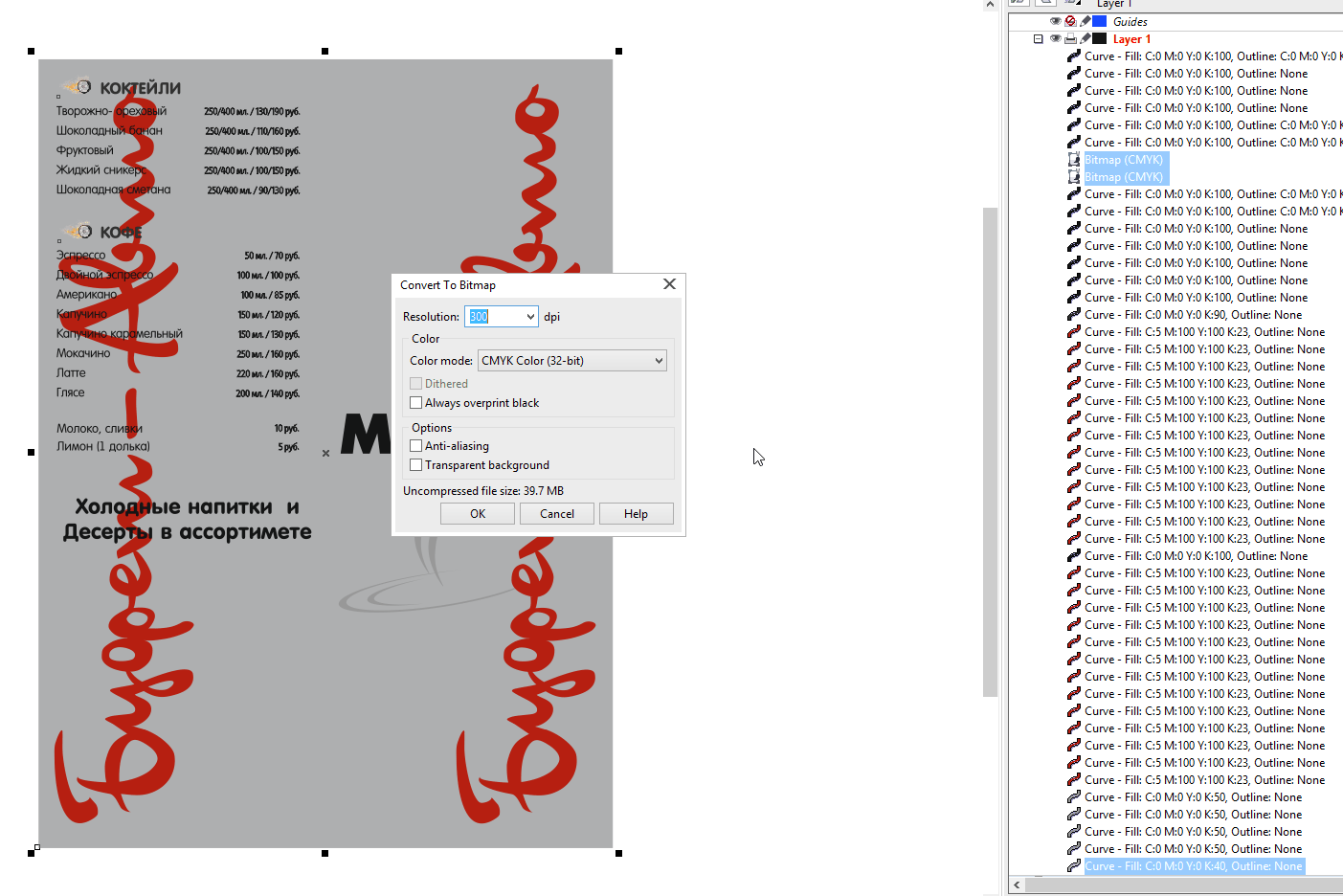
Task: Click the cup logo beside КОКТЕЙЛИ
Action: click(x=77, y=87)
